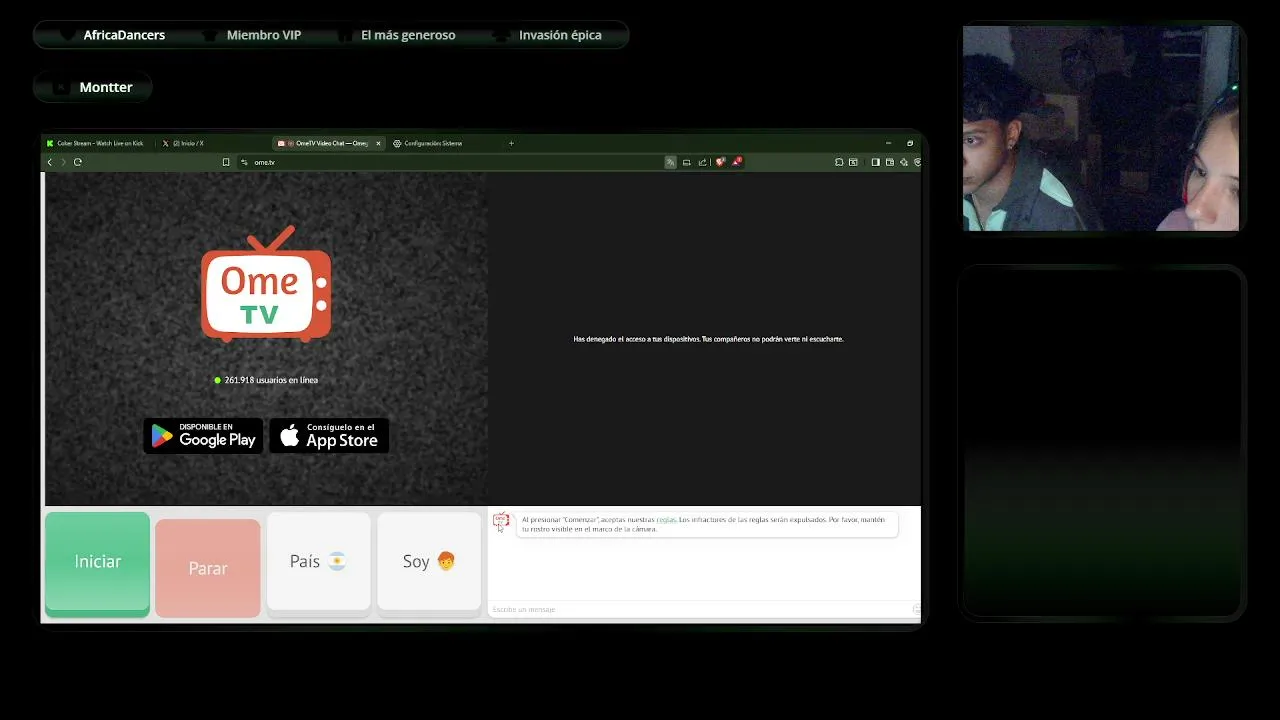The height and width of the screenshot is (720, 1280).
Task: Follow the reglas link in chat notice
Action: [x=666, y=520]
